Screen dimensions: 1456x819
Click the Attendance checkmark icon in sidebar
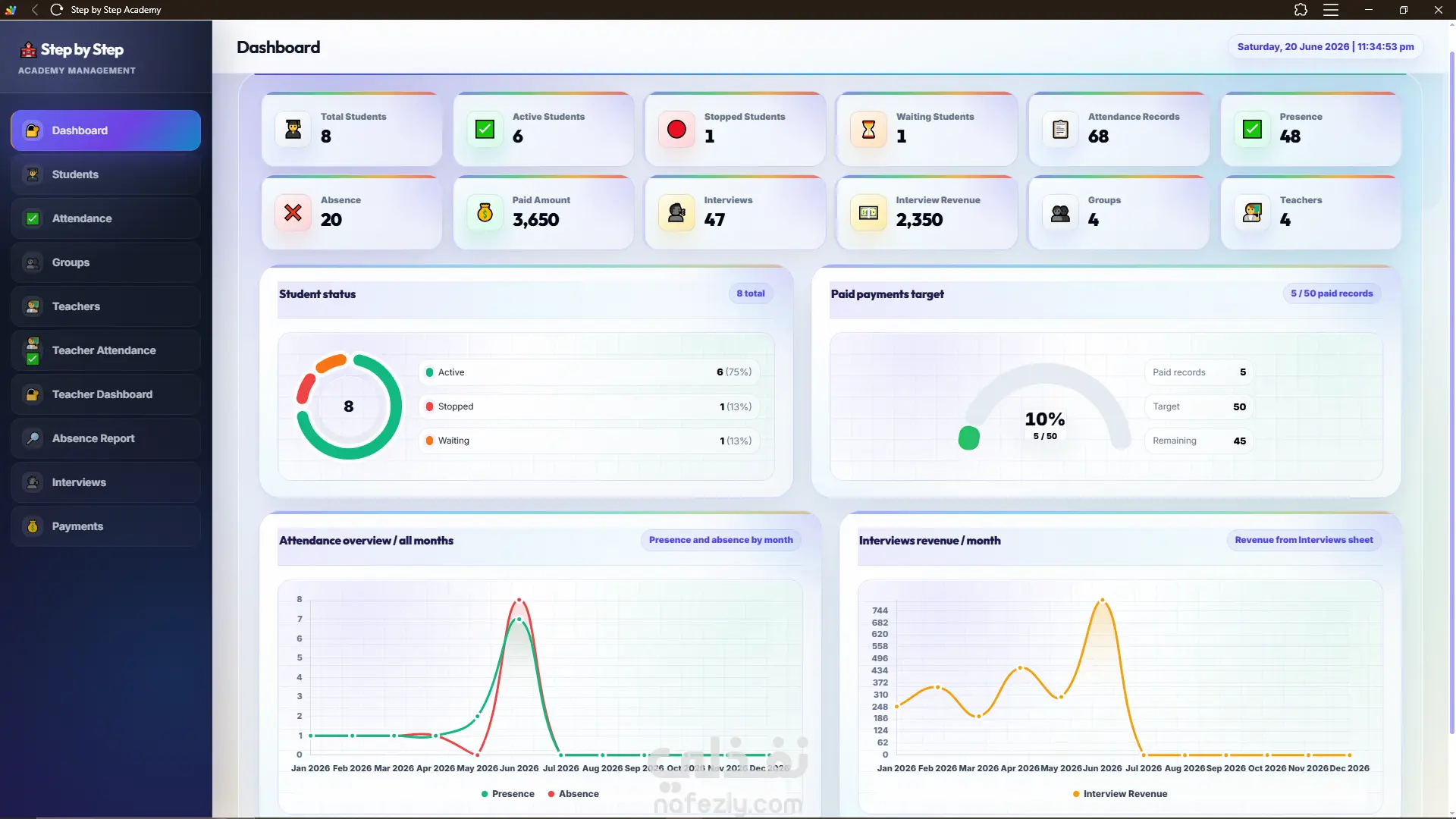[33, 218]
